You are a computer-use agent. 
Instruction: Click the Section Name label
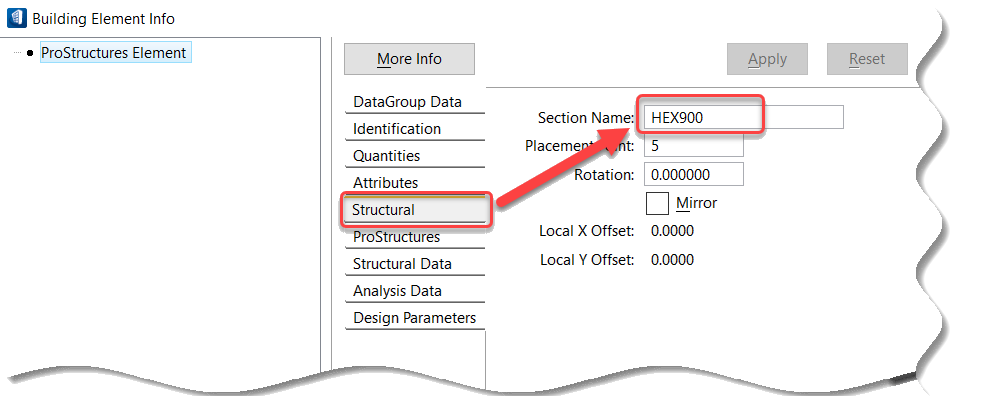(586, 118)
